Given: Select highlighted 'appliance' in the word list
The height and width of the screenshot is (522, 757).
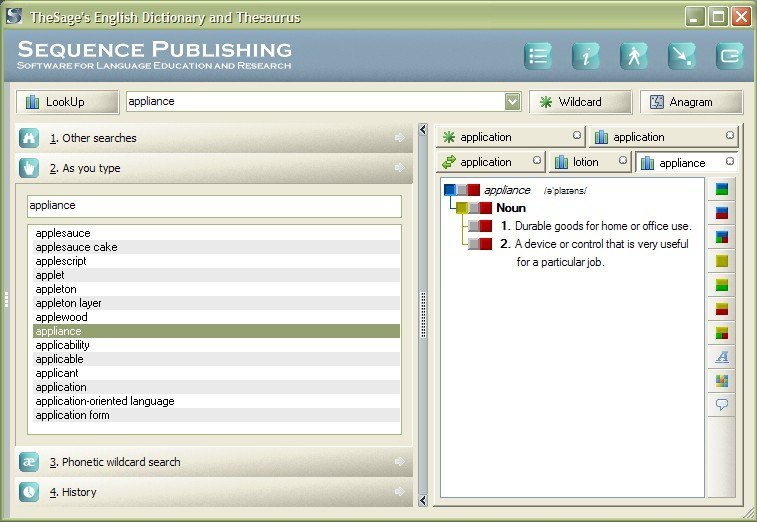Looking at the screenshot, I should [x=216, y=331].
